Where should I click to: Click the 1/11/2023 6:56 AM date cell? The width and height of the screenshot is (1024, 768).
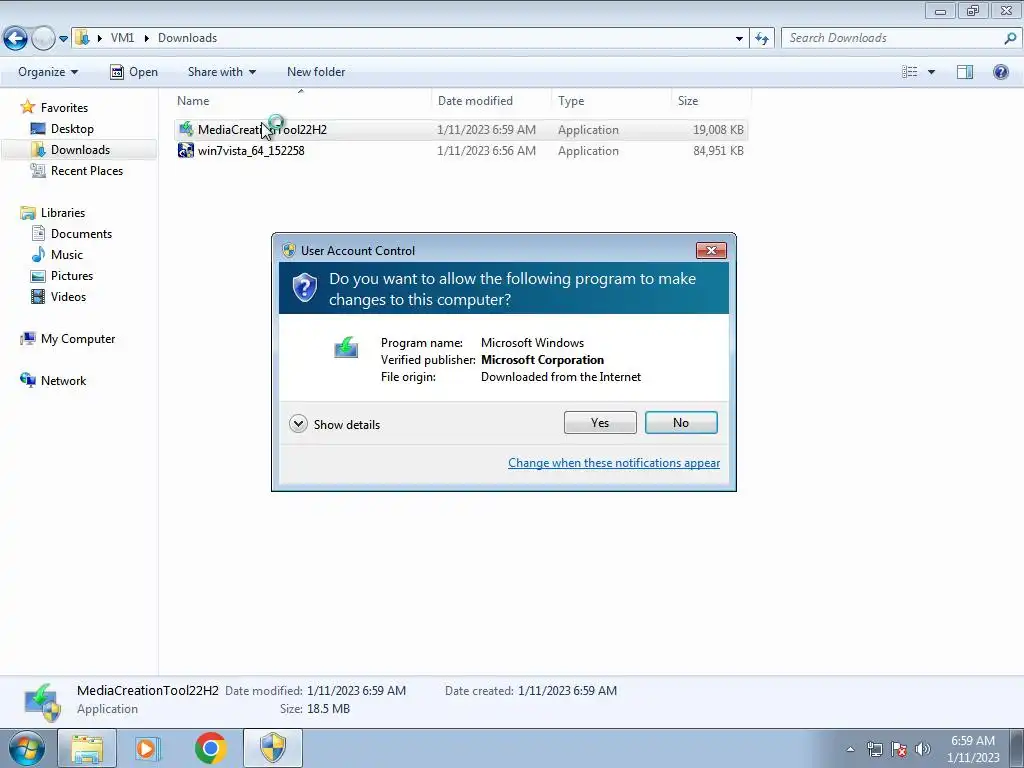coord(486,151)
